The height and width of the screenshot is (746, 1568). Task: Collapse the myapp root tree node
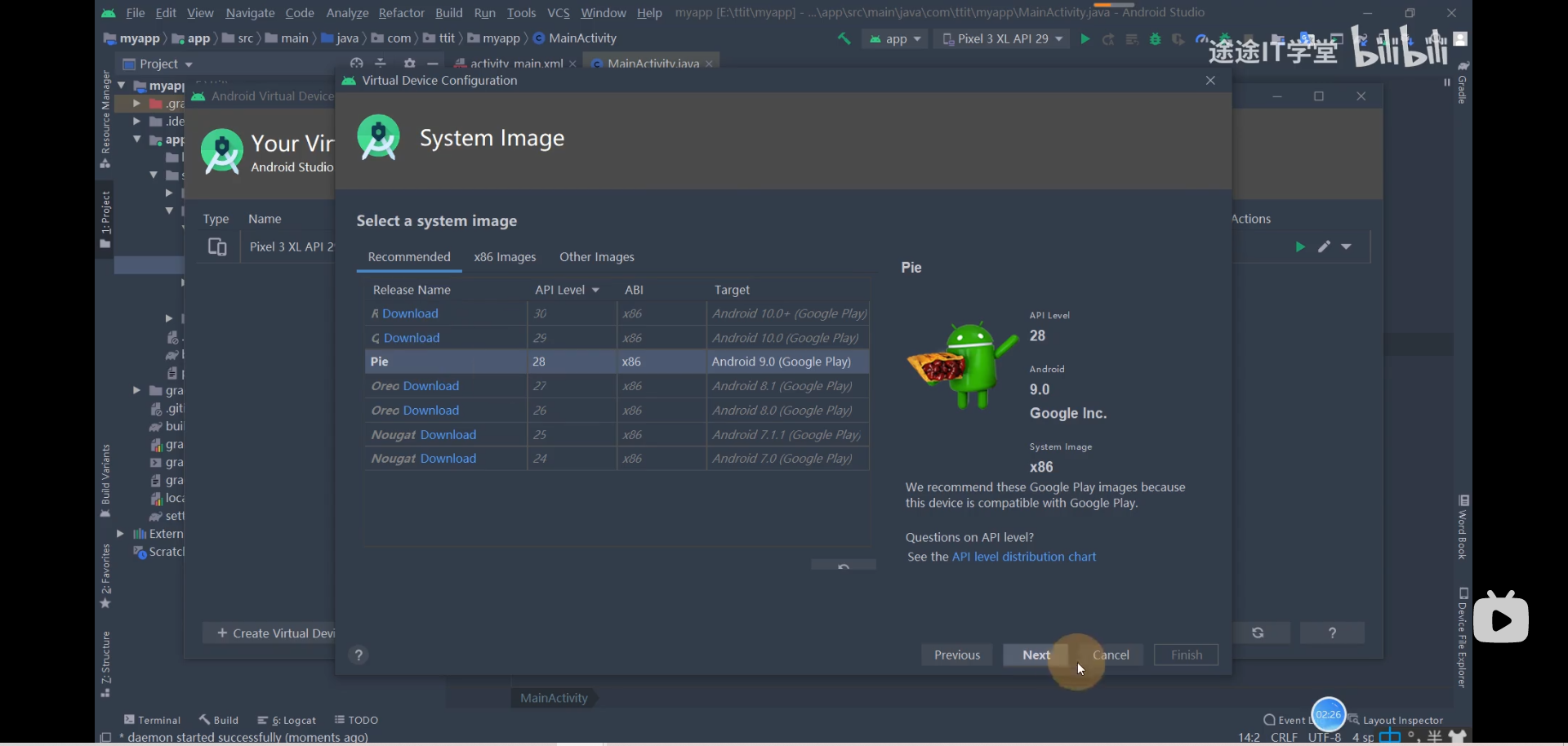(x=122, y=85)
